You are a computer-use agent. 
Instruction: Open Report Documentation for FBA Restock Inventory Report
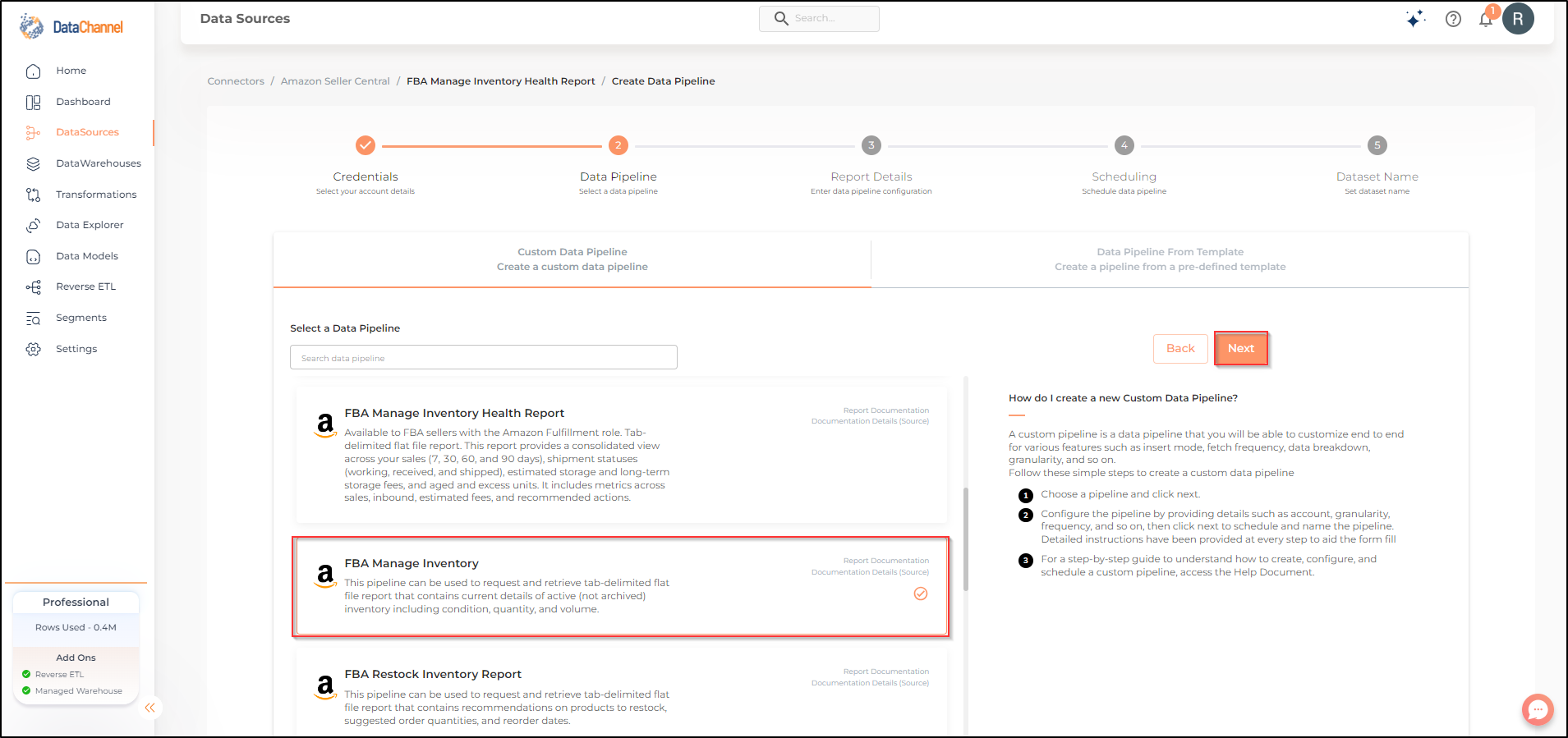point(886,672)
